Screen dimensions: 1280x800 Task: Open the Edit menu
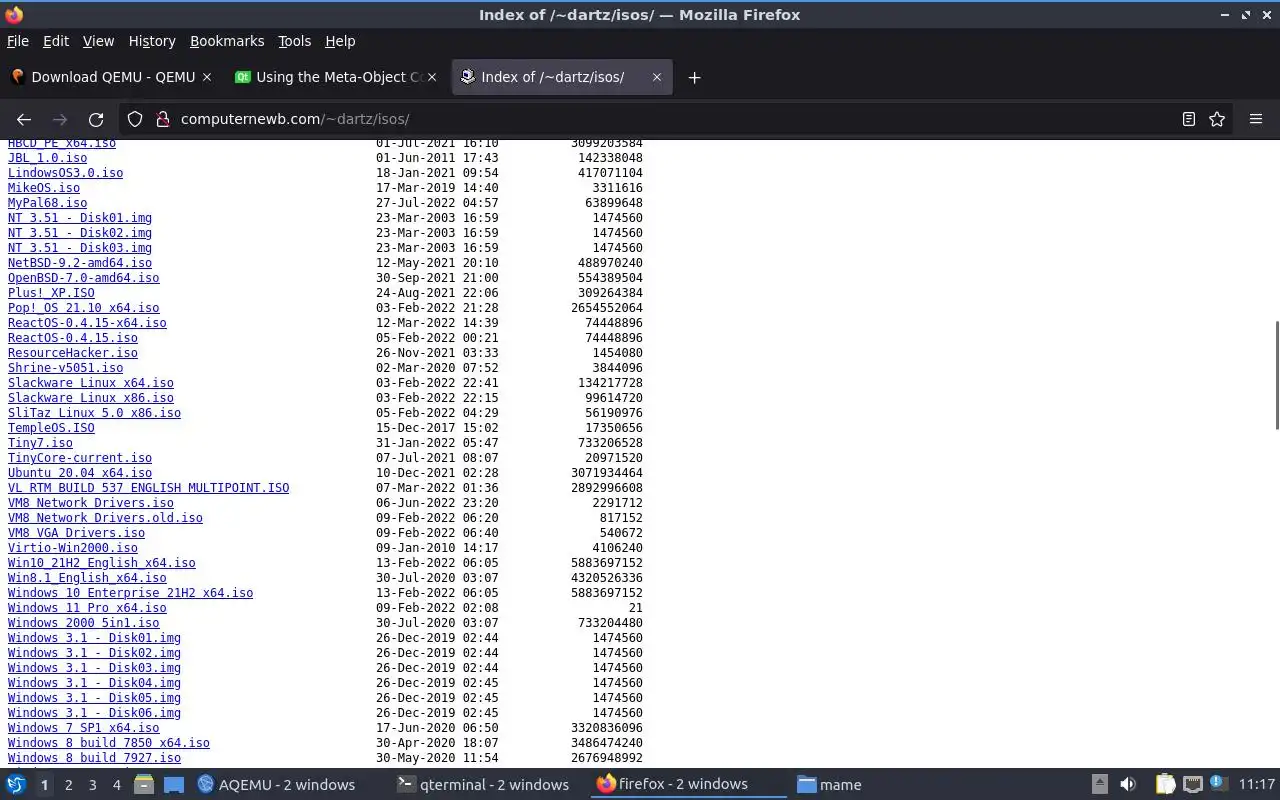[56, 41]
